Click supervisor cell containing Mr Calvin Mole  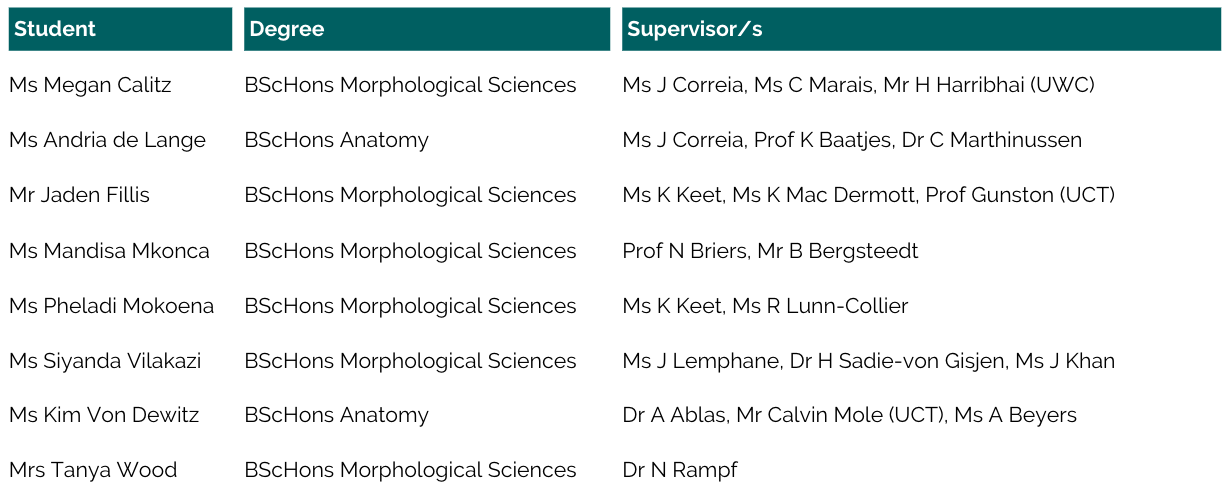click(x=849, y=415)
